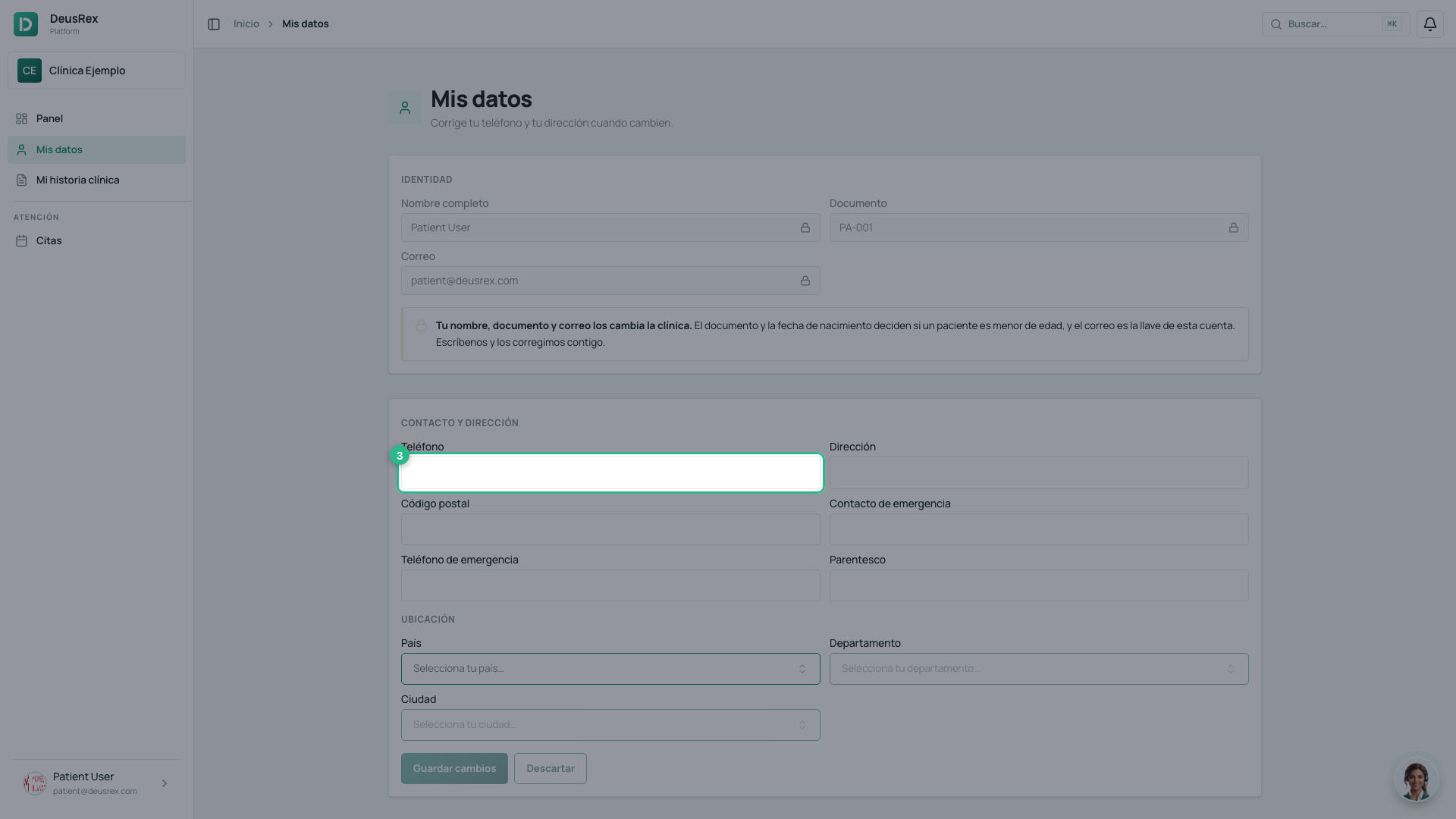
Task: Click the DeusRex logo icon
Action: point(26,24)
